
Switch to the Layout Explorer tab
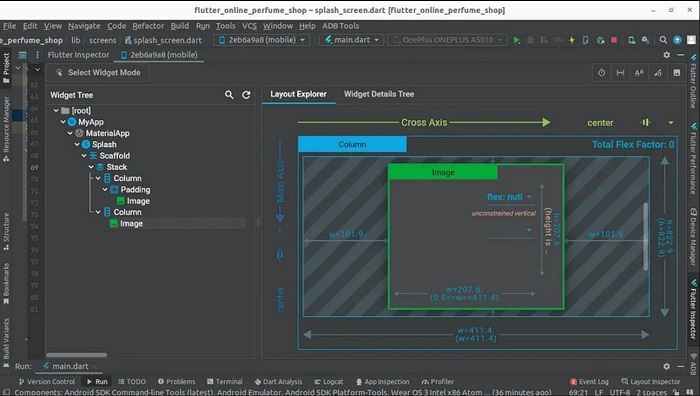point(298,94)
